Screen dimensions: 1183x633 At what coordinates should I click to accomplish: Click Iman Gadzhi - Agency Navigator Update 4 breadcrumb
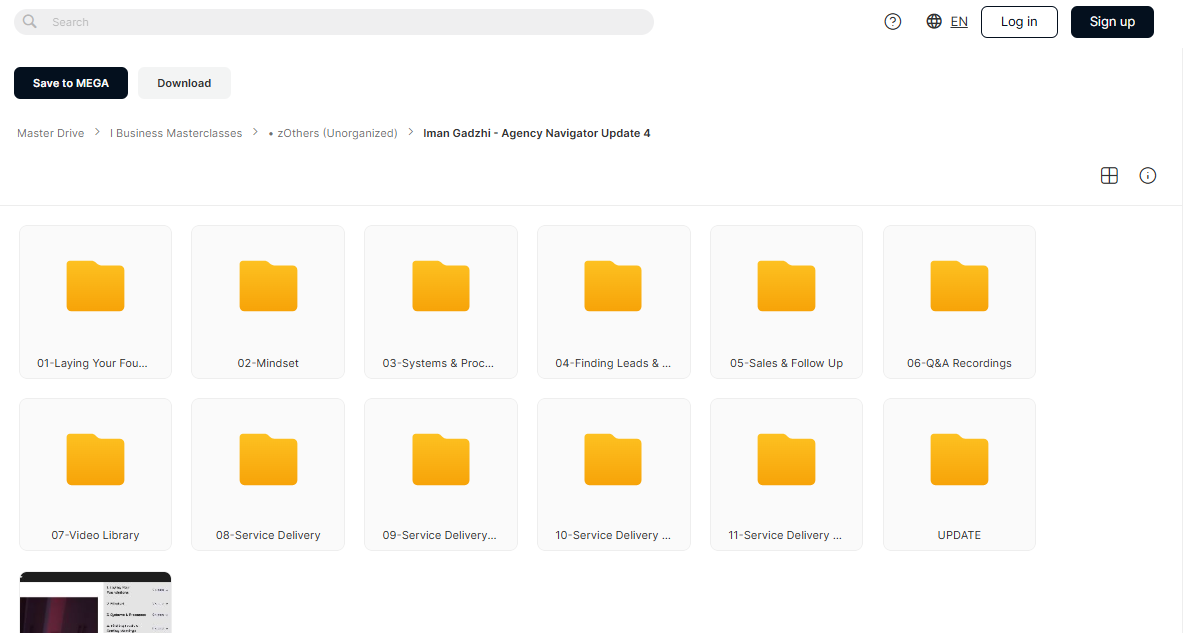pyautogui.click(x=536, y=133)
